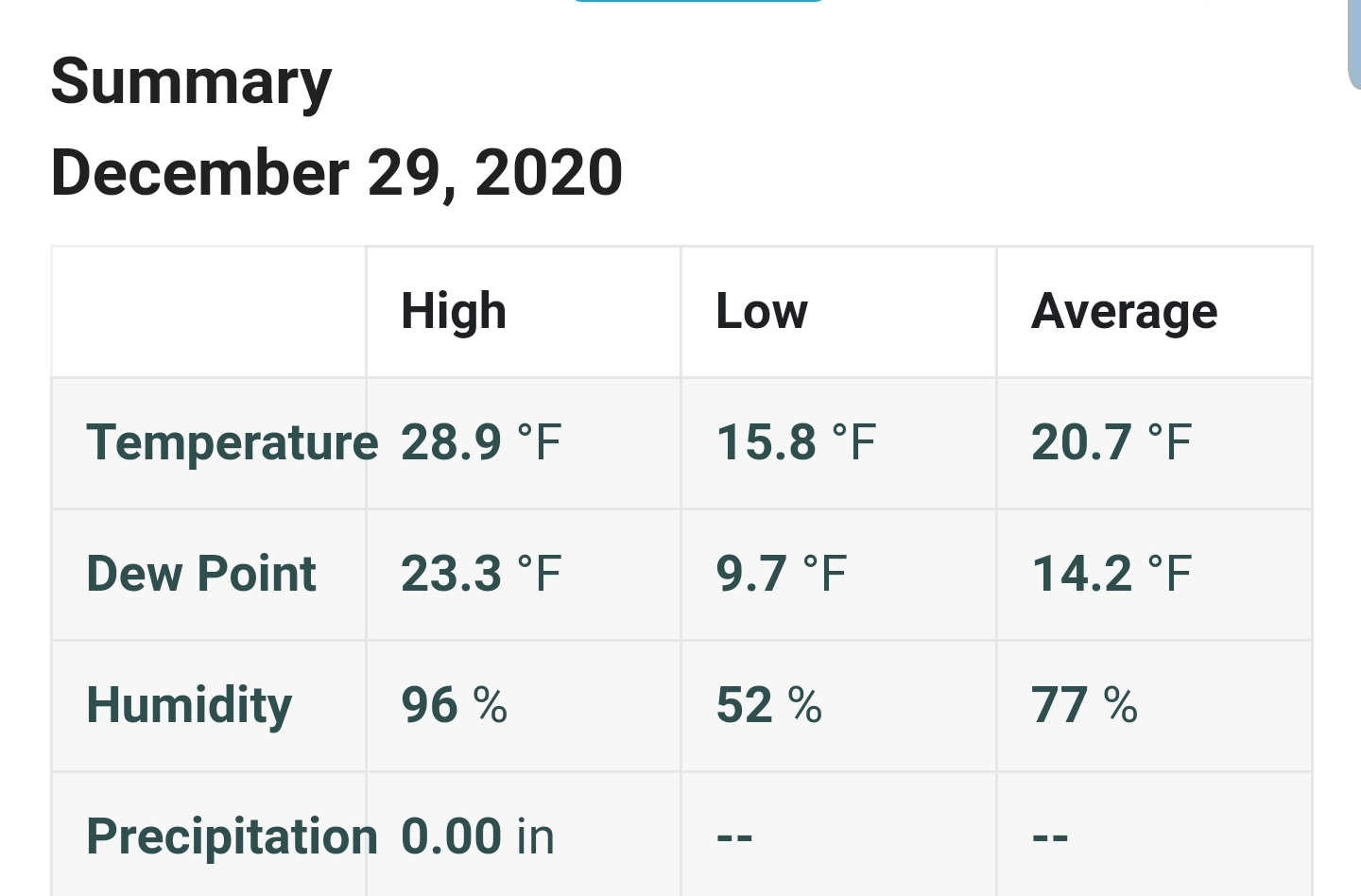Click the 9.7 °F low dew point
The image size is (1361, 896).
[x=781, y=574]
